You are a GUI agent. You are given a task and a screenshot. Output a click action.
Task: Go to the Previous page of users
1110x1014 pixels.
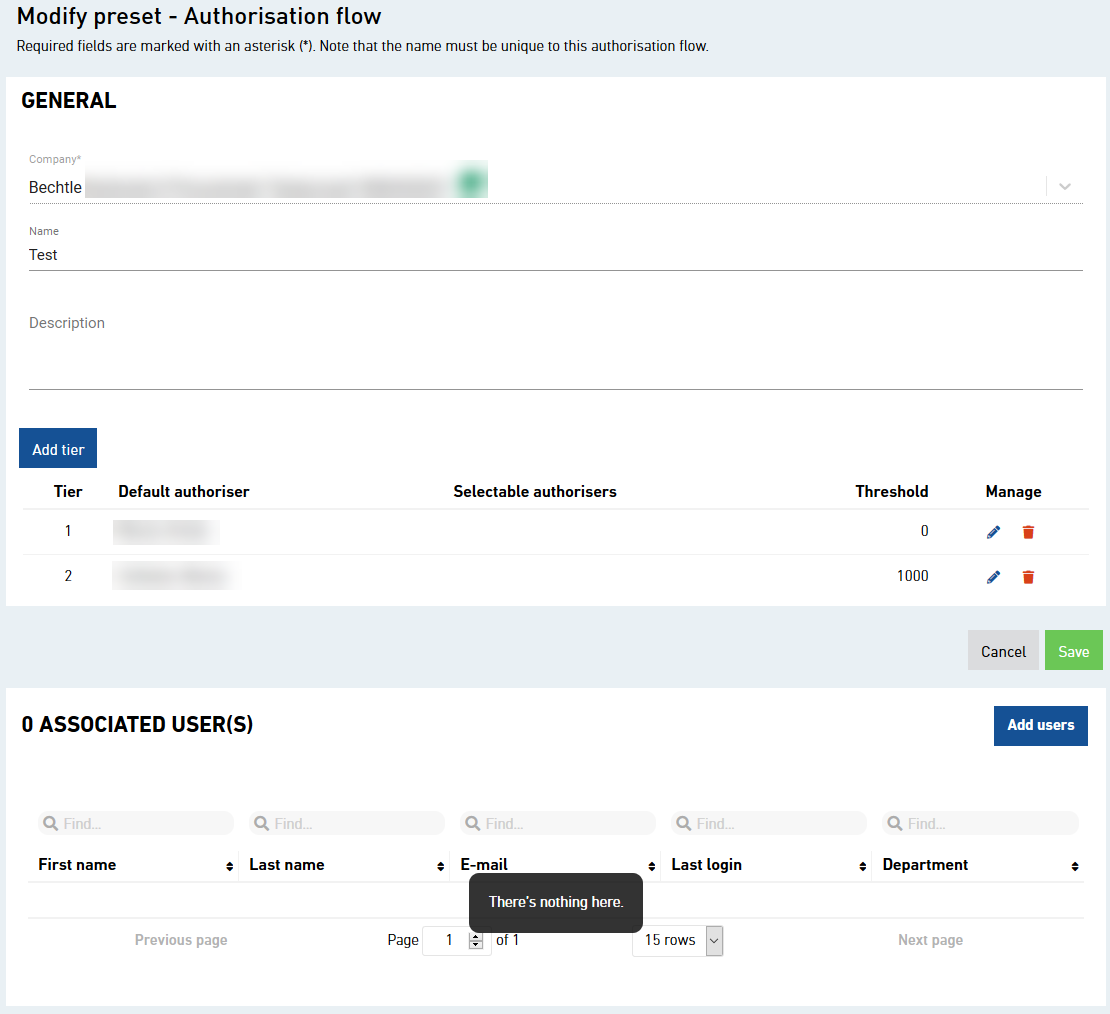(180, 939)
